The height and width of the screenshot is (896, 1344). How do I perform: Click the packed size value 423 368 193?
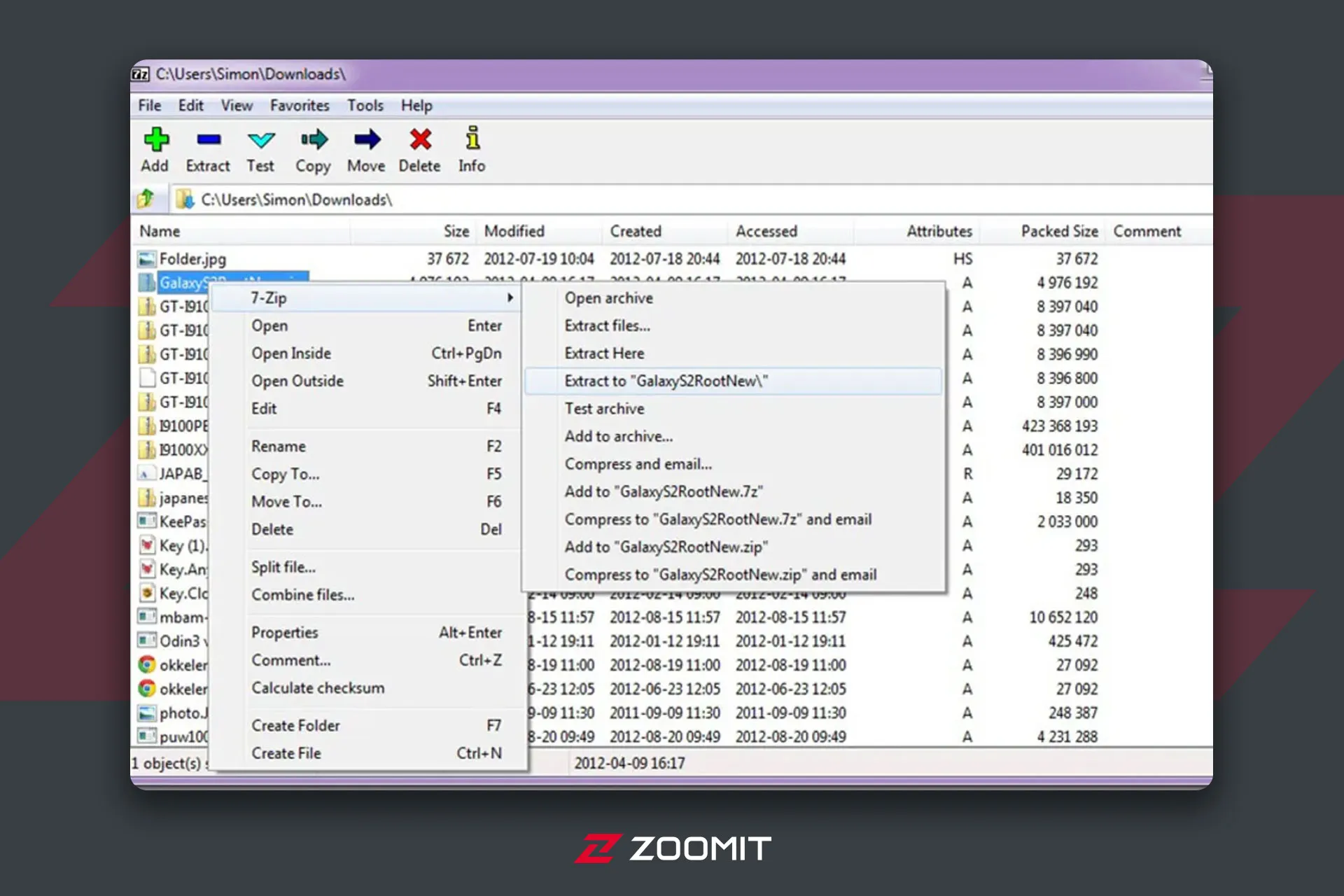coord(1060,426)
